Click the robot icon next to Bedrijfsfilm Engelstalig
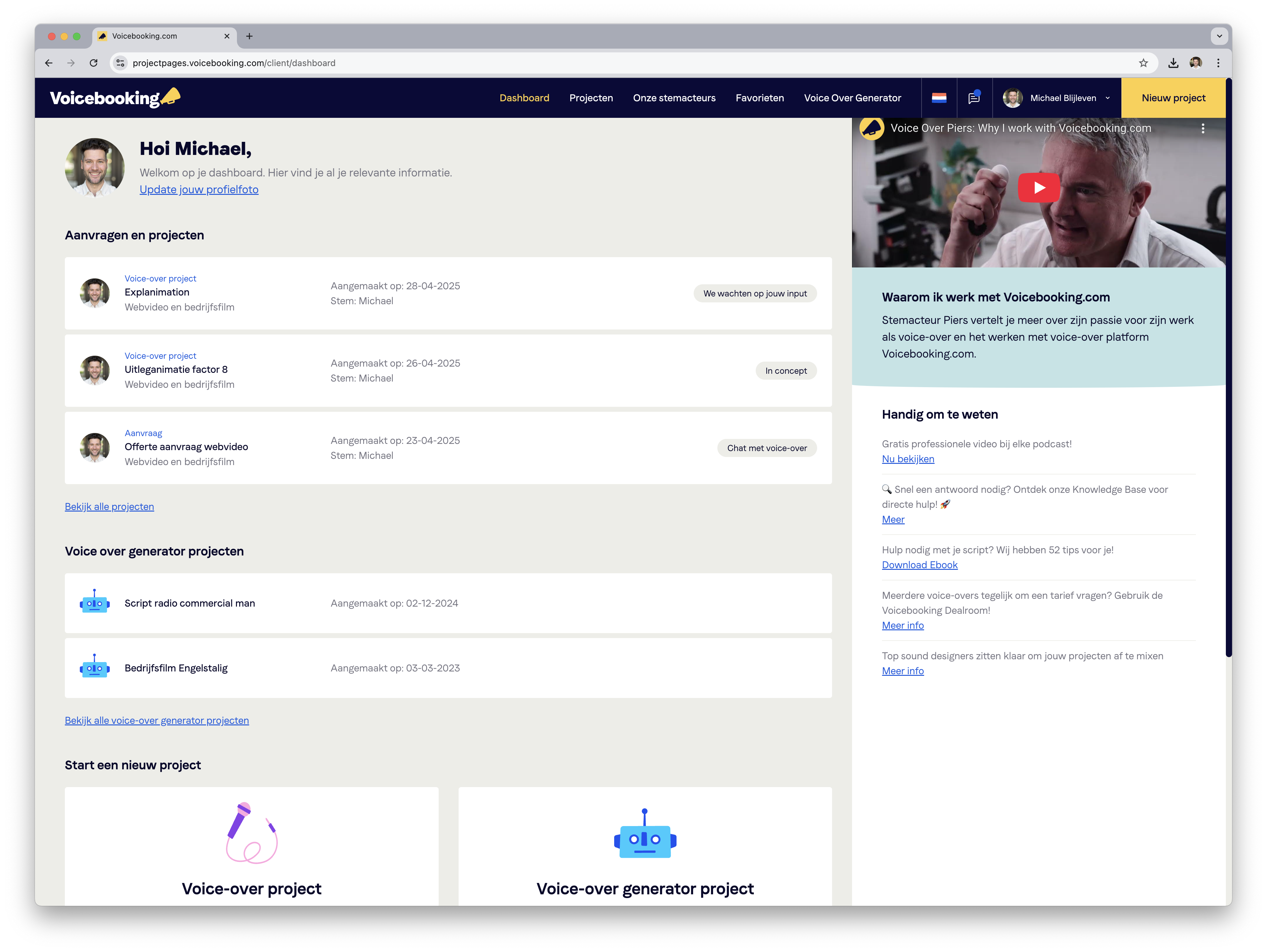Viewport: 1267px width, 952px height. 94,668
